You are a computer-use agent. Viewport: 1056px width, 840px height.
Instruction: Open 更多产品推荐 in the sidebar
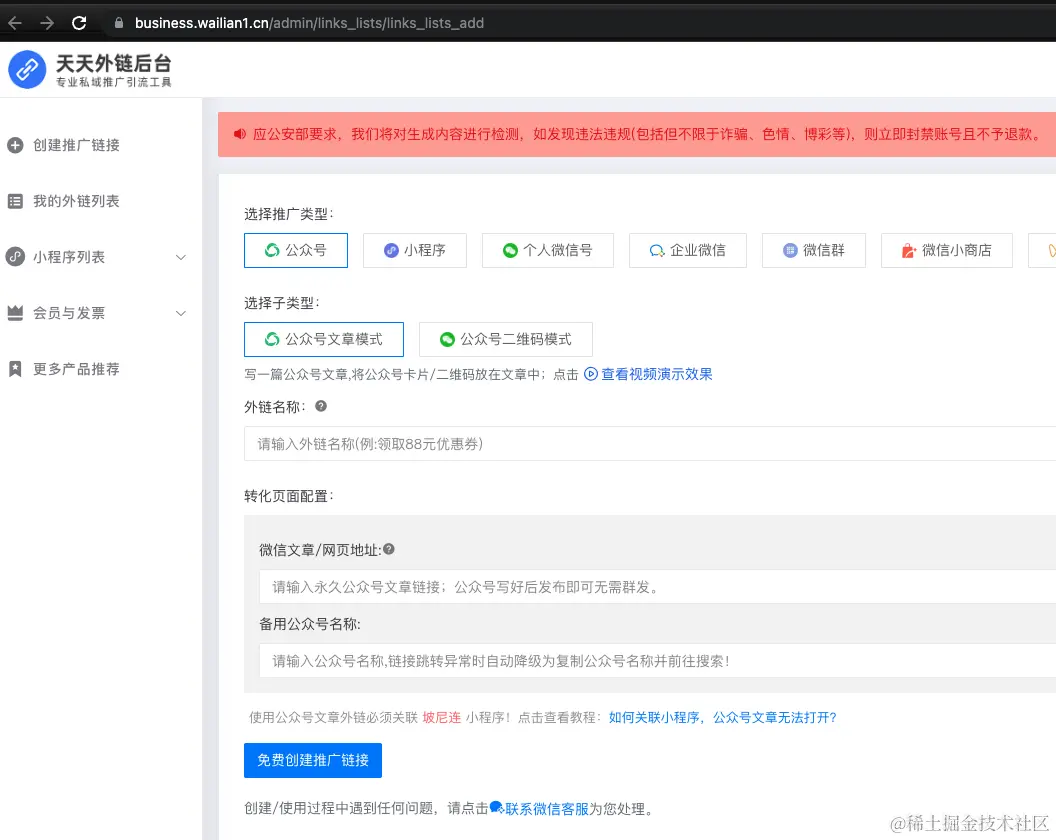[x=76, y=368]
